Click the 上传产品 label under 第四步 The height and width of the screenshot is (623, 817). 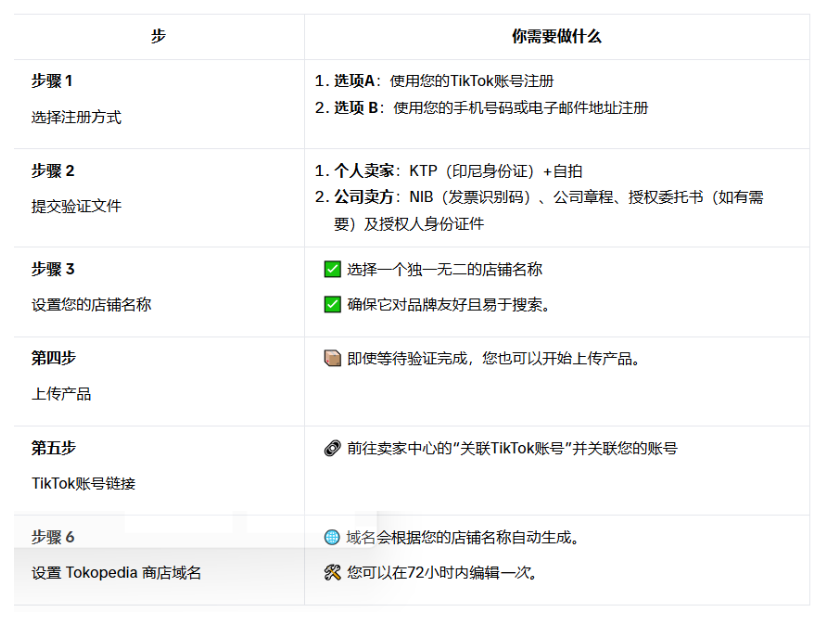point(61,393)
